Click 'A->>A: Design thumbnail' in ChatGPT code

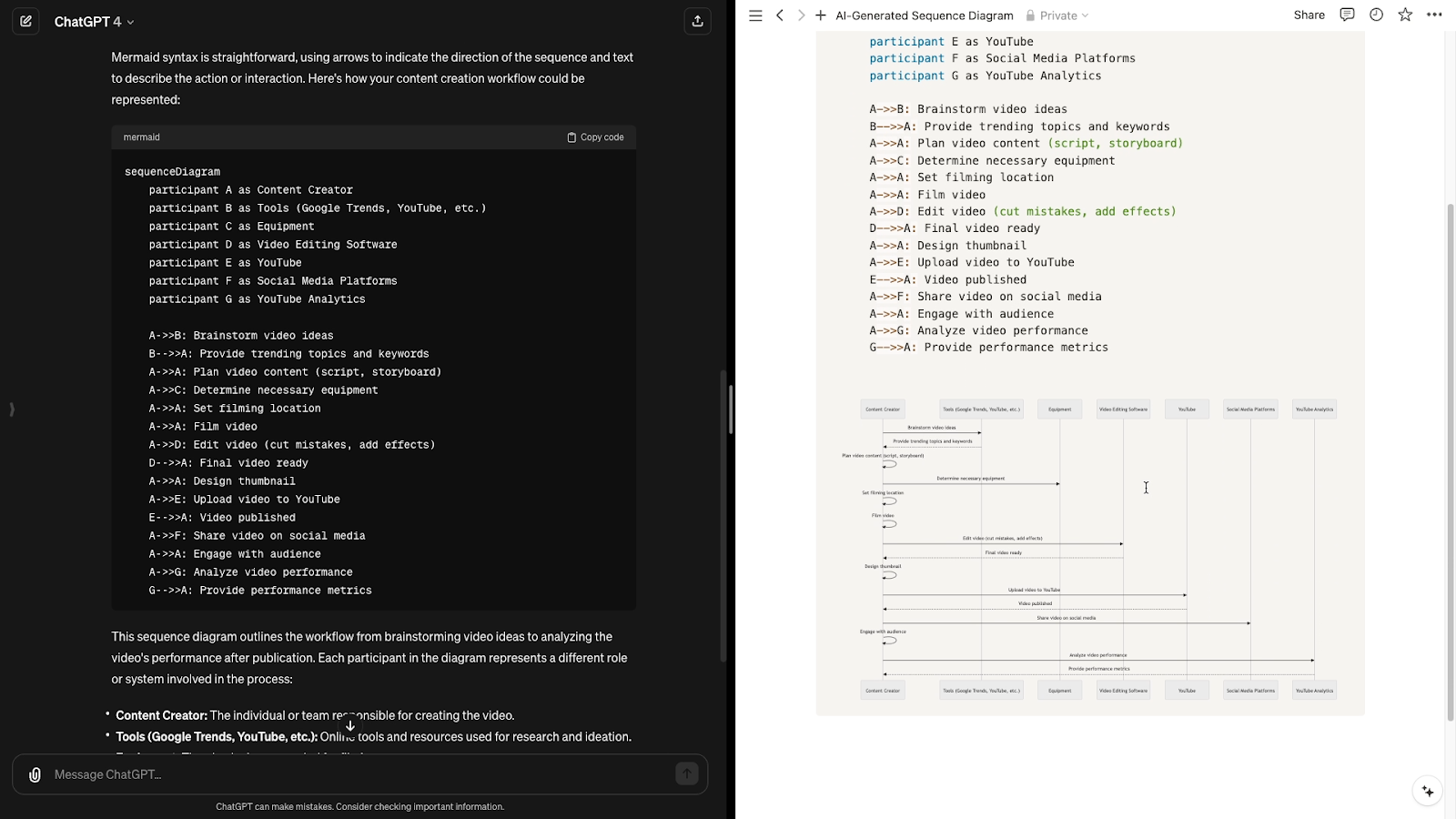(222, 481)
